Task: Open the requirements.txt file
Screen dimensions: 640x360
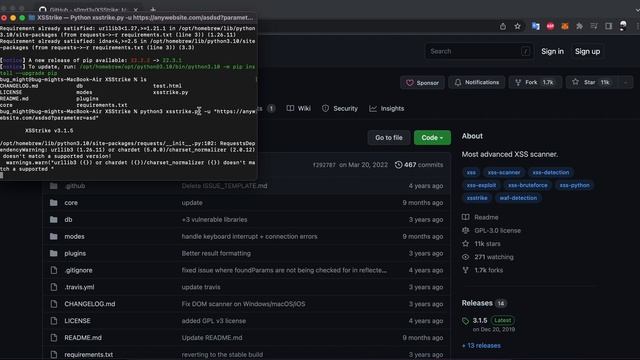Action: (89, 355)
